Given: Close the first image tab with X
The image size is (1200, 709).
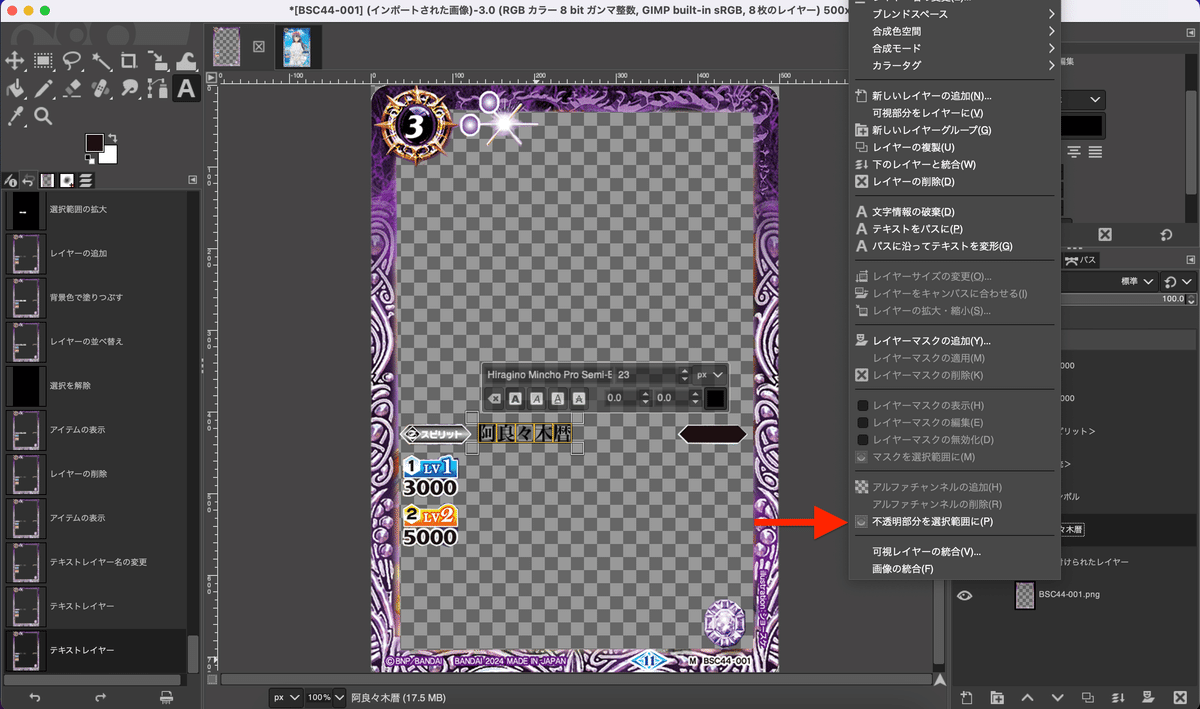Looking at the screenshot, I should [x=258, y=46].
